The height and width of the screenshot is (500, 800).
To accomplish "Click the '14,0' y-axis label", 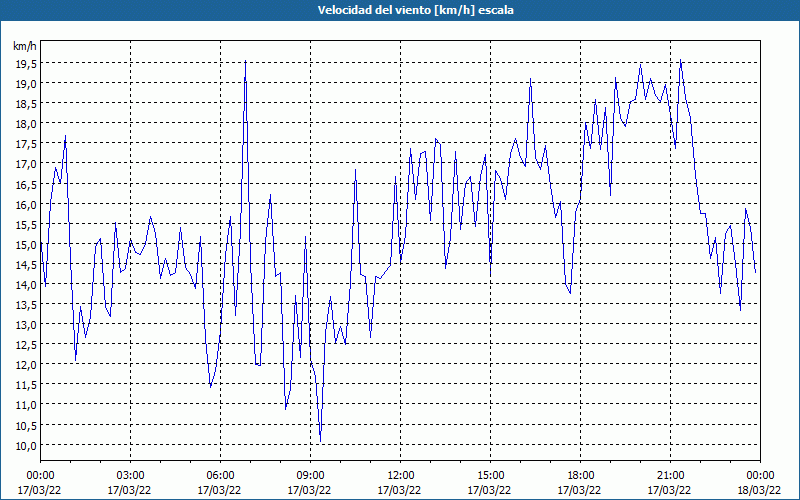I will pyautogui.click(x=25, y=285).
